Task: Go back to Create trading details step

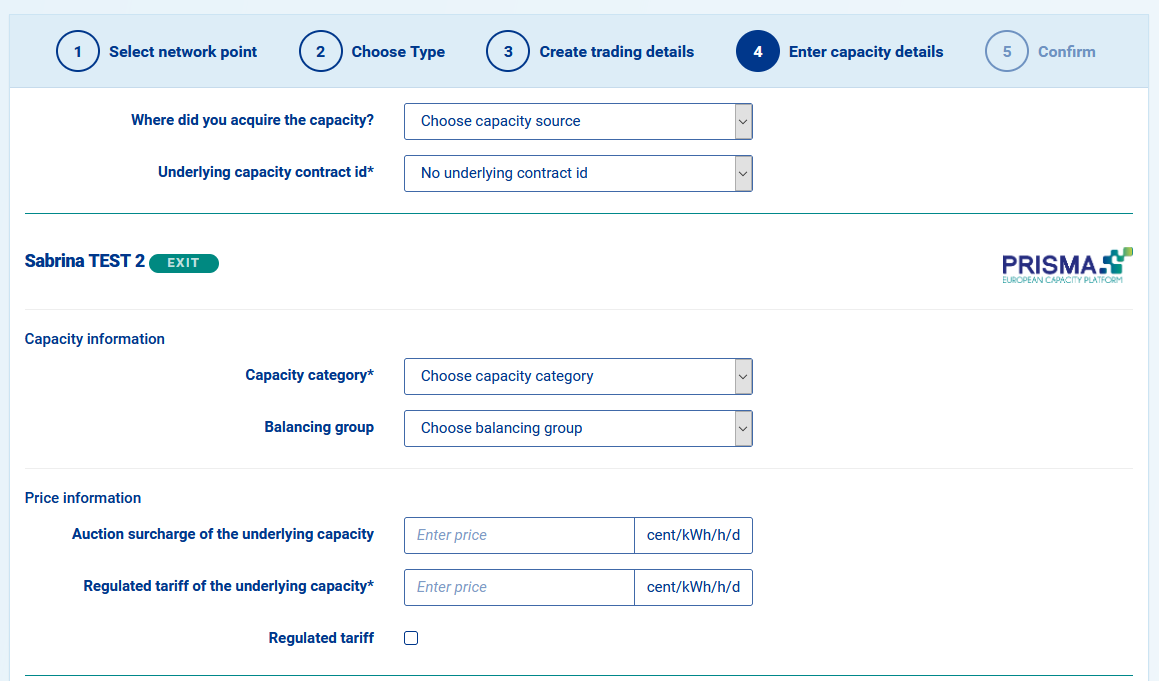Action: tap(616, 52)
